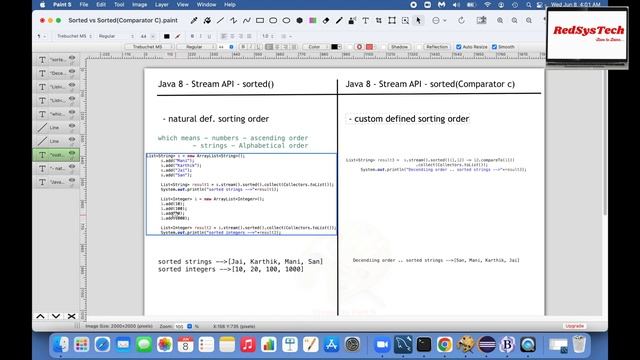Select the Eraser tool
The height and width of the screenshot is (360, 640).
(x=326, y=20)
